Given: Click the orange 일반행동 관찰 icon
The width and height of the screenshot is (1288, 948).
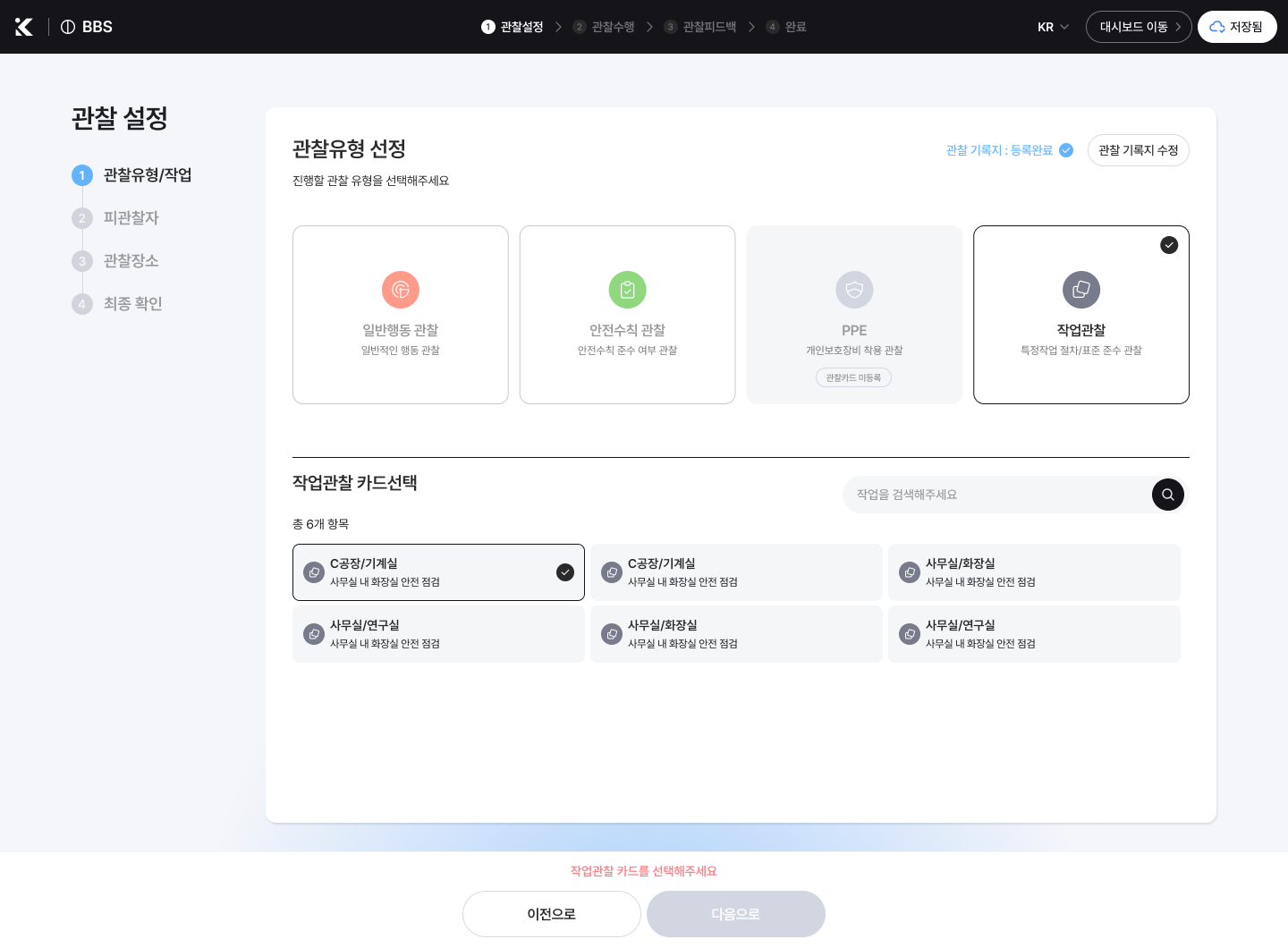Looking at the screenshot, I should point(401,290).
